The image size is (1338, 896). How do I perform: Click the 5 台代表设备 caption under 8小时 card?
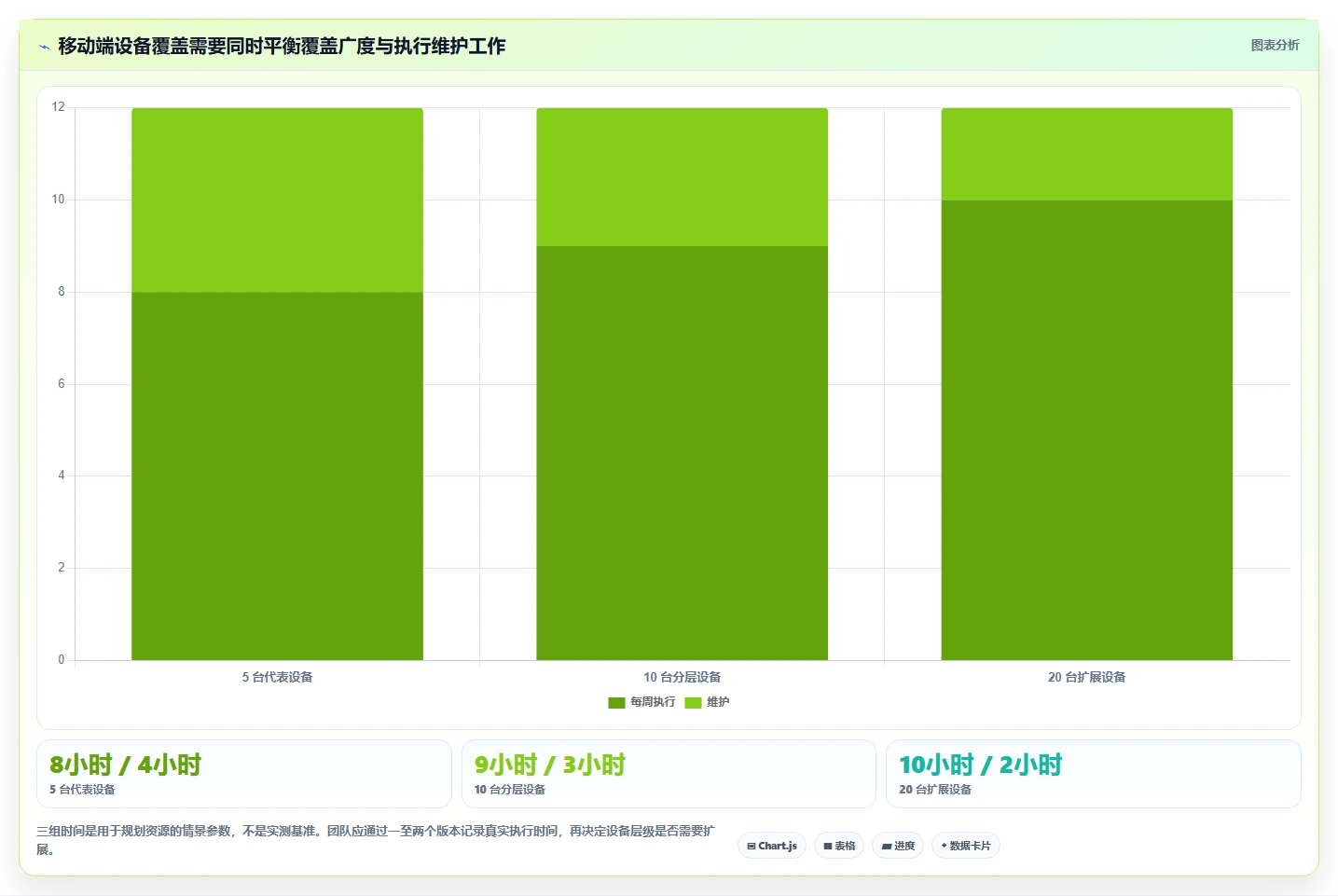[82, 790]
